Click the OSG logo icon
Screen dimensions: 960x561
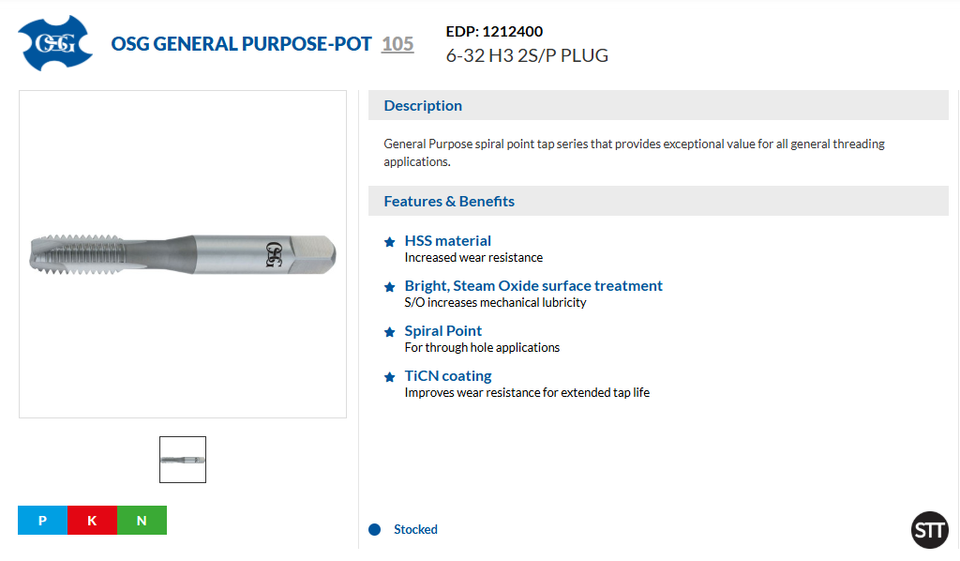coord(56,43)
